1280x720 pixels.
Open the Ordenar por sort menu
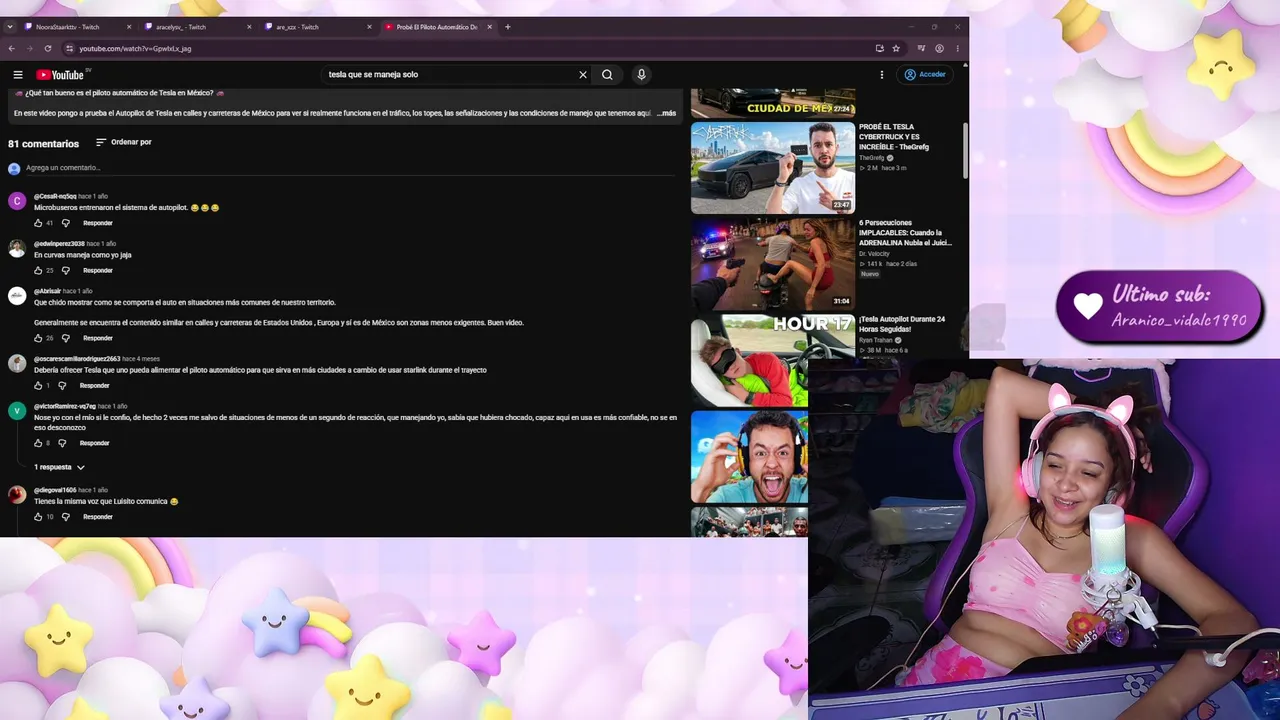[123, 142]
